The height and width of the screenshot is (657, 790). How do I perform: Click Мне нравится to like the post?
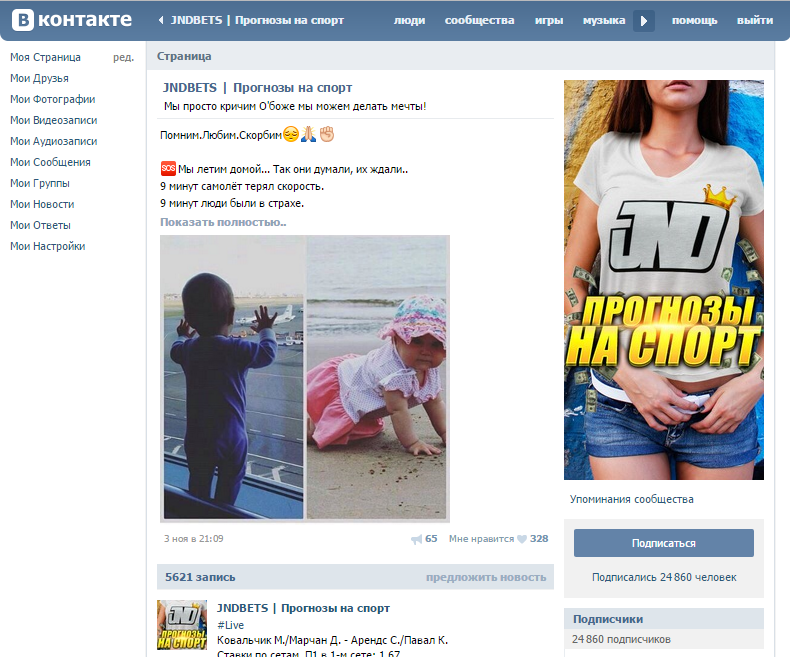481,539
